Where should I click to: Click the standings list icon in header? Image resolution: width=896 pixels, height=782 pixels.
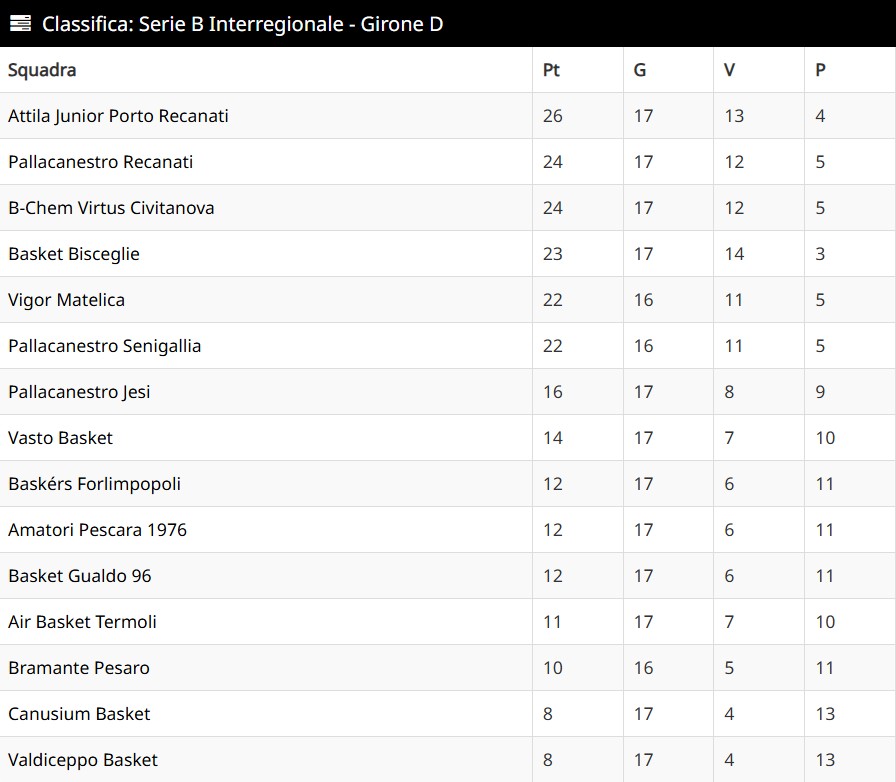tap(20, 23)
